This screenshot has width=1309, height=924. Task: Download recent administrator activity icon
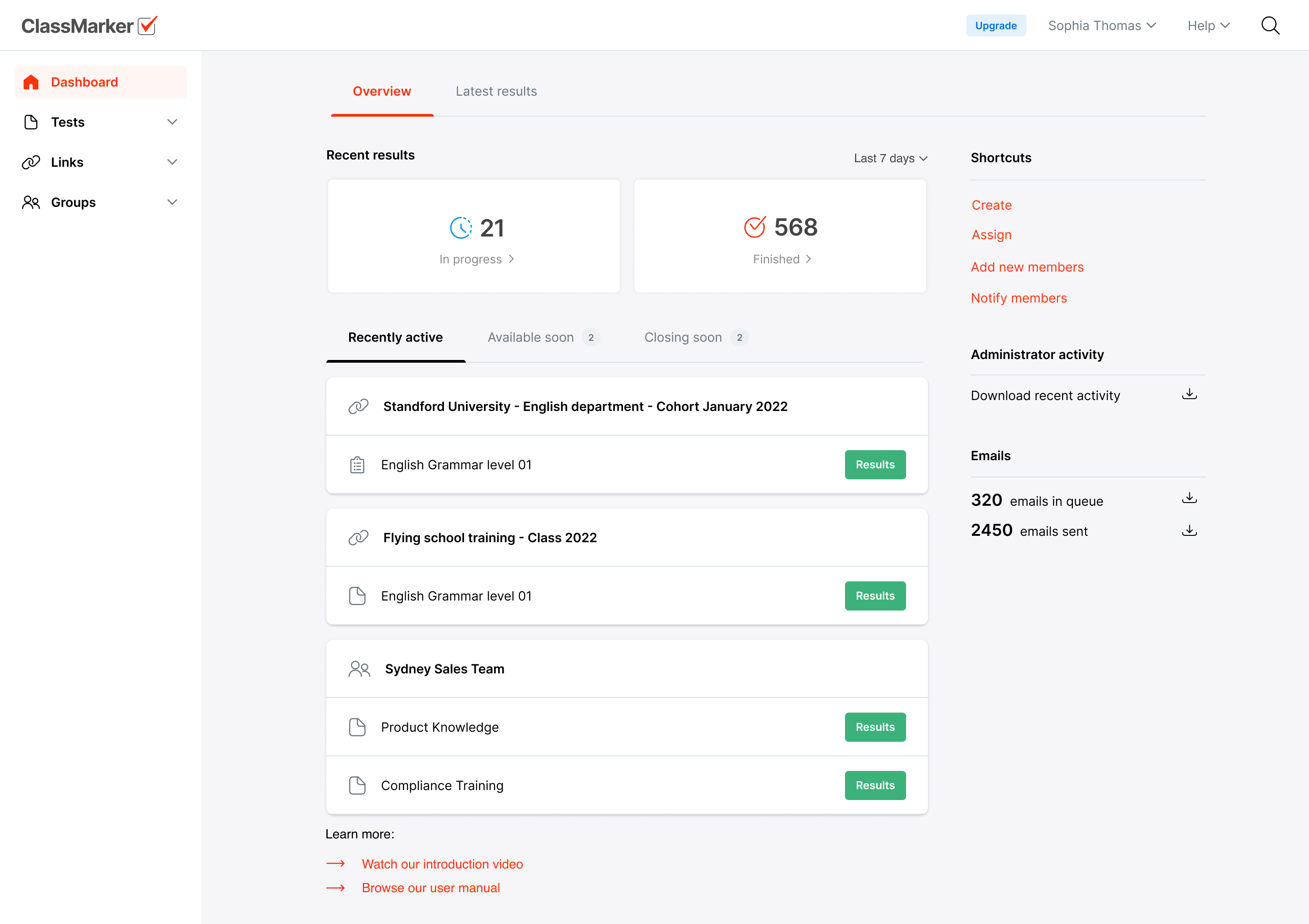tap(1189, 395)
